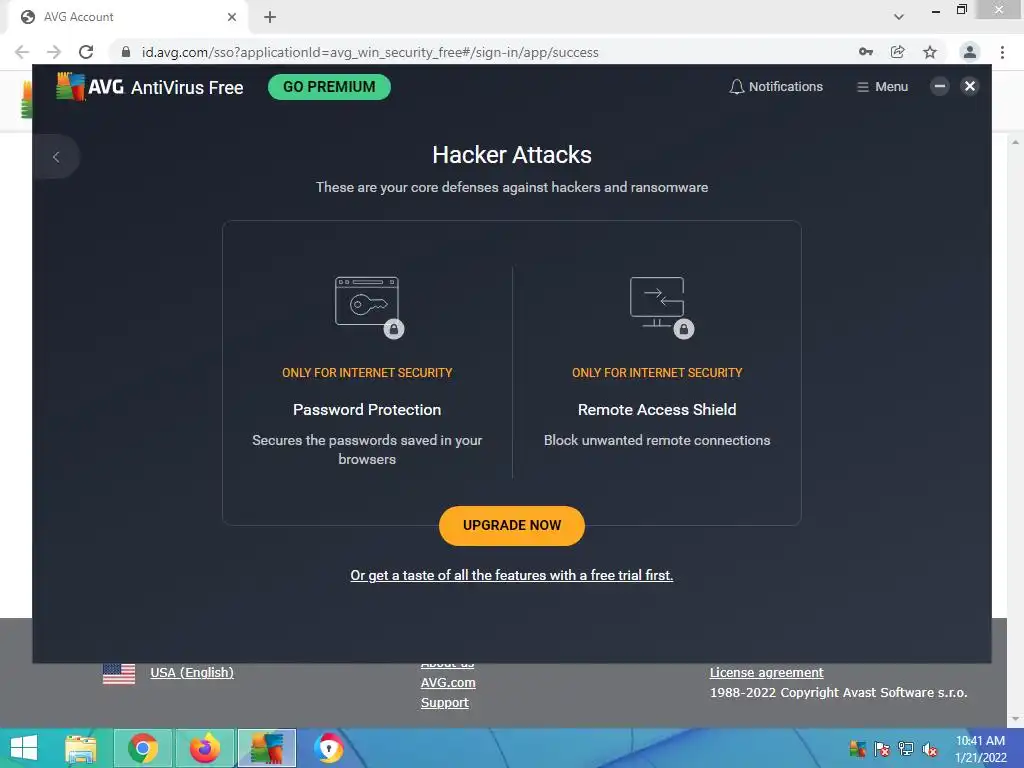Click the UPGRADE NOW button
The width and height of the screenshot is (1024, 768).
click(512, 526)
